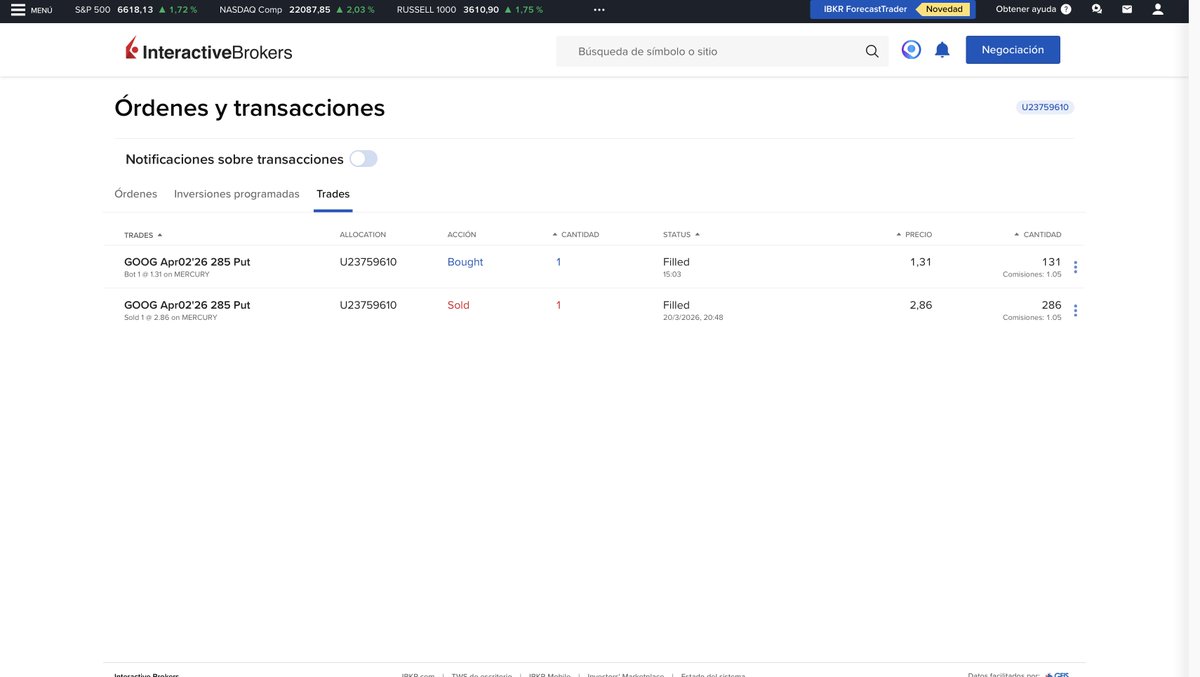Click allocation U23759610 in Sold row
This screenshot has height=677, width=1200.
[x=368, y=305]
